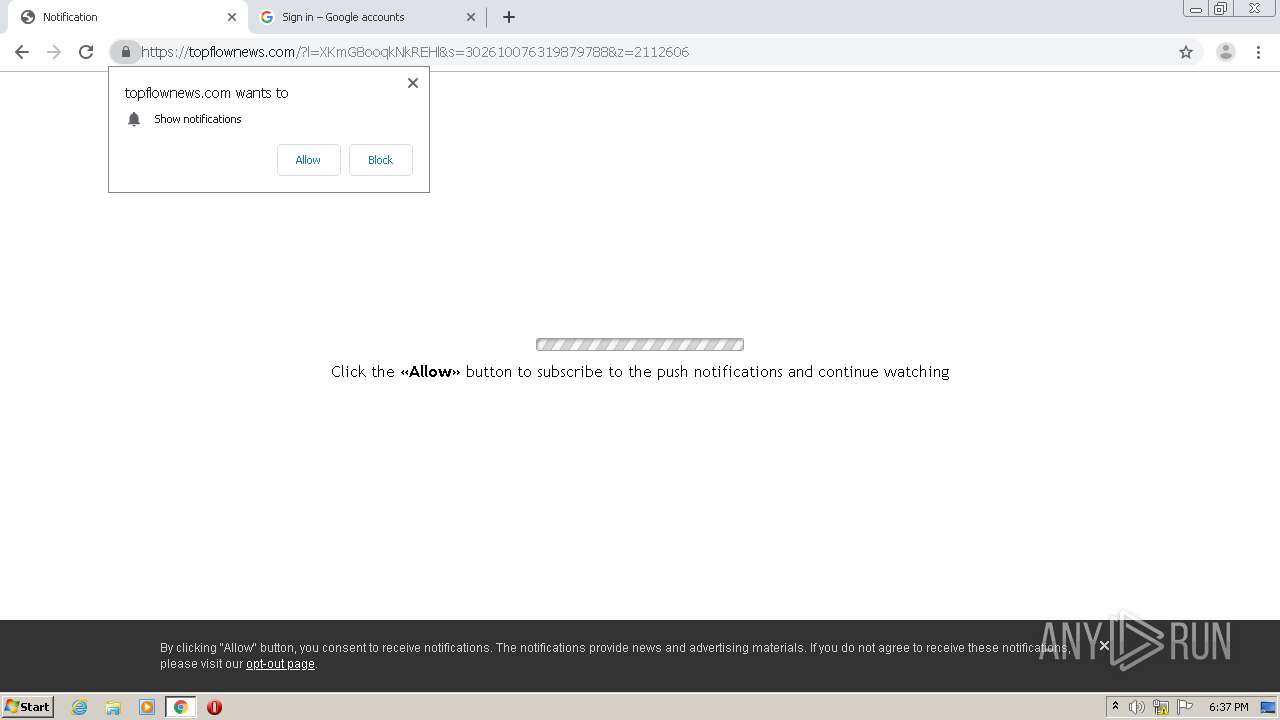1280x720 pixels.
Task: Dismiss the notification permission popup
Action: click(413, 83)
